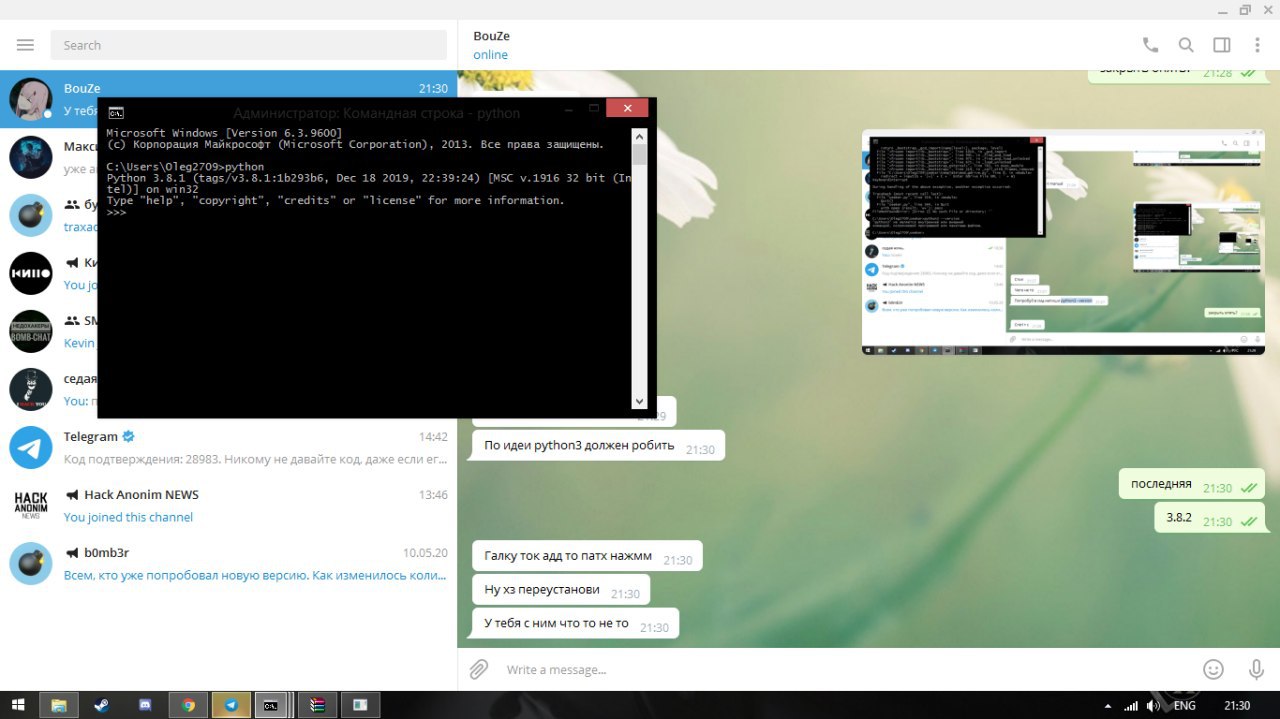The width and height of the screenshot is (1280, 719).
Task: Click the command prompt title bar
Action: tap(376, 113)
